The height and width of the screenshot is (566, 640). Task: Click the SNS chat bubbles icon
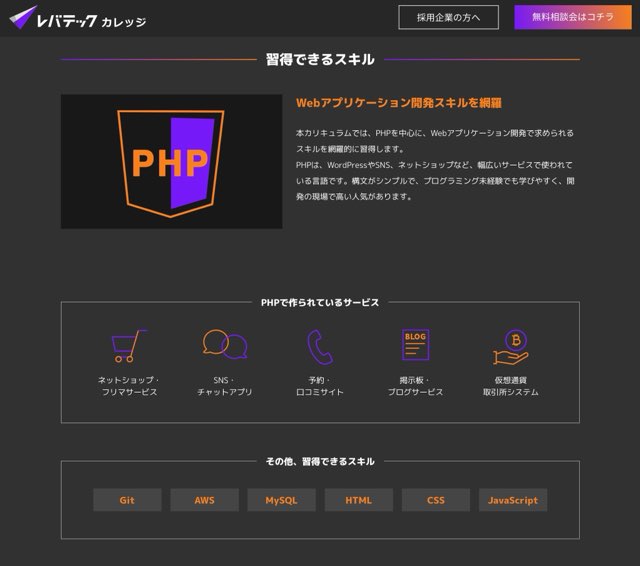click(225, 344)
